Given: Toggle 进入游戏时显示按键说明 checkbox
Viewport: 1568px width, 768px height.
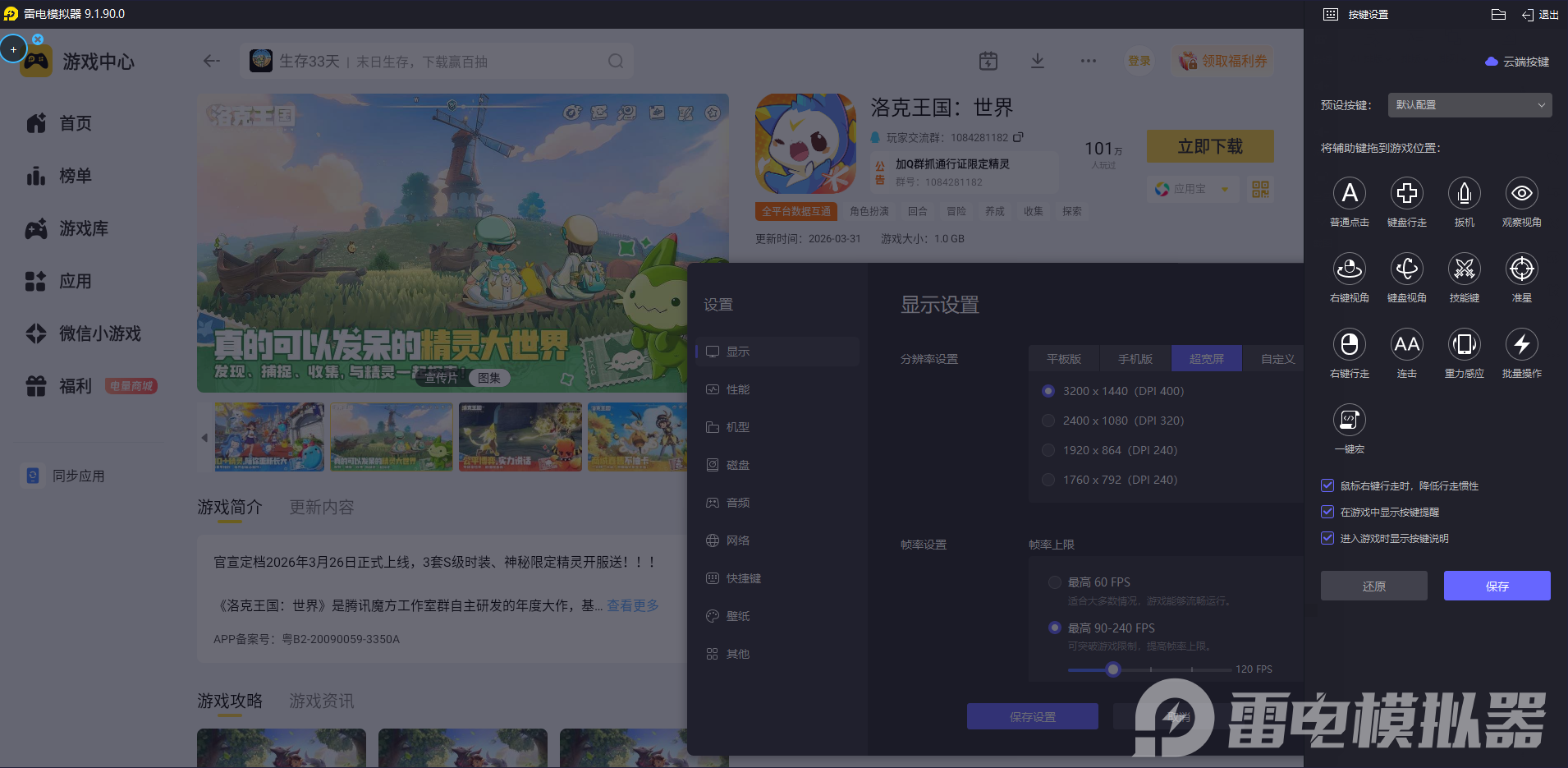Looking at the screenshot, I should click(x=1327, y=538).
